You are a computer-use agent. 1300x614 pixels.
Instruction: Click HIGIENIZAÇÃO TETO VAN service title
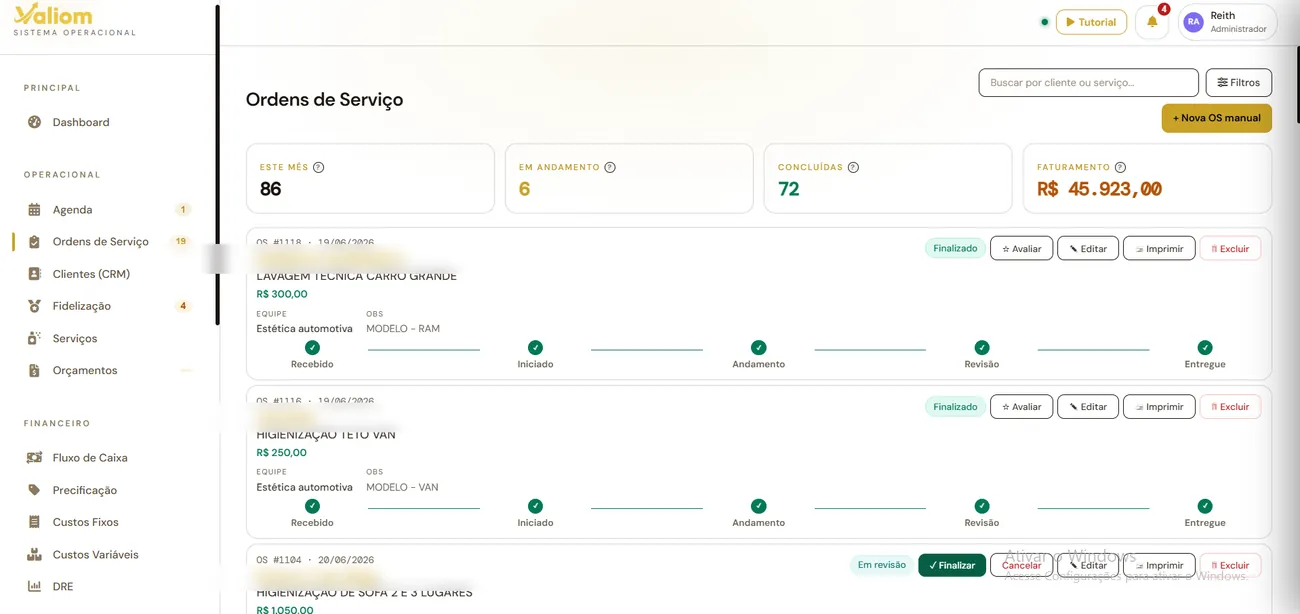pos(326,435)
